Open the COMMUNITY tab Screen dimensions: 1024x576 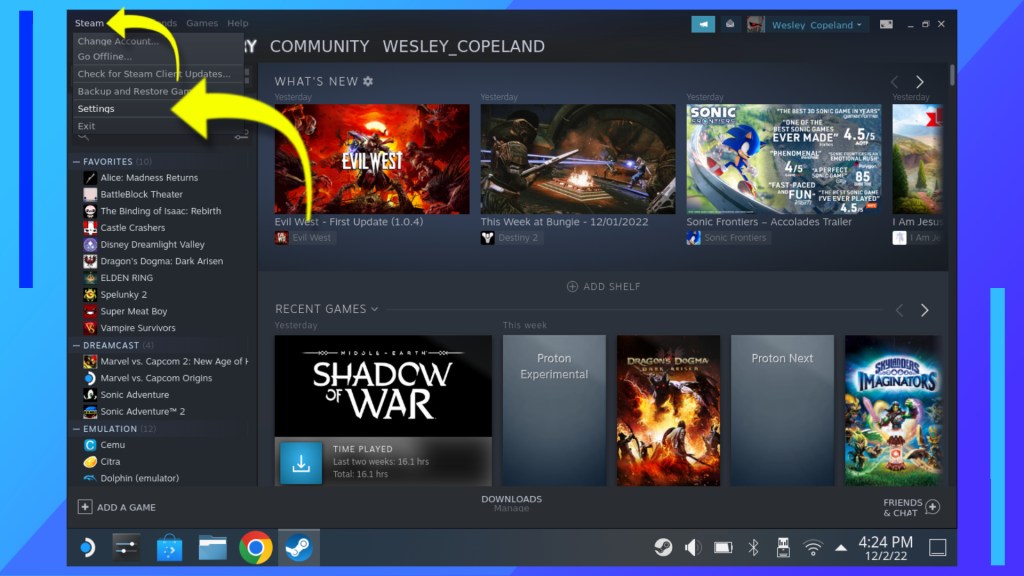point(319,46)
